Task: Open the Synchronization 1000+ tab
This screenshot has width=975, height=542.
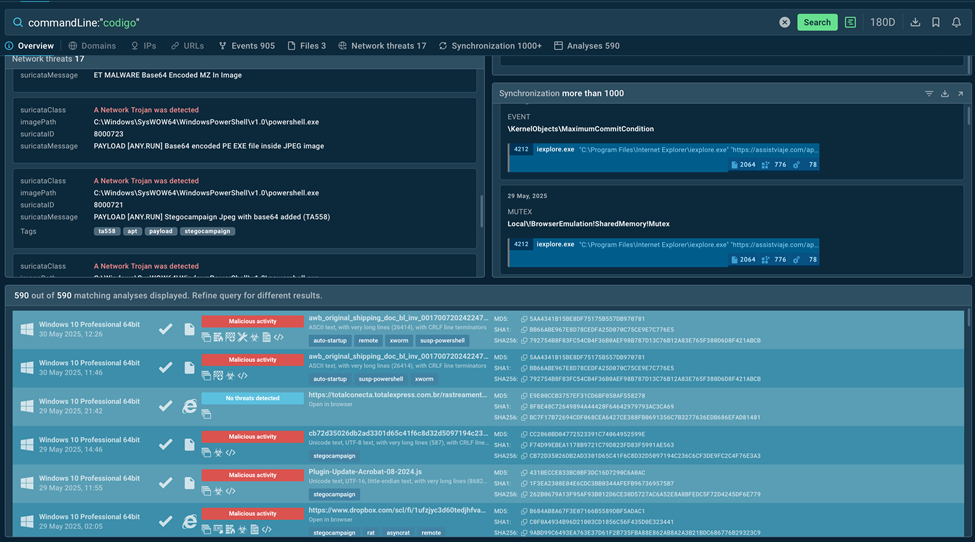Action: (x=490, y=46)
